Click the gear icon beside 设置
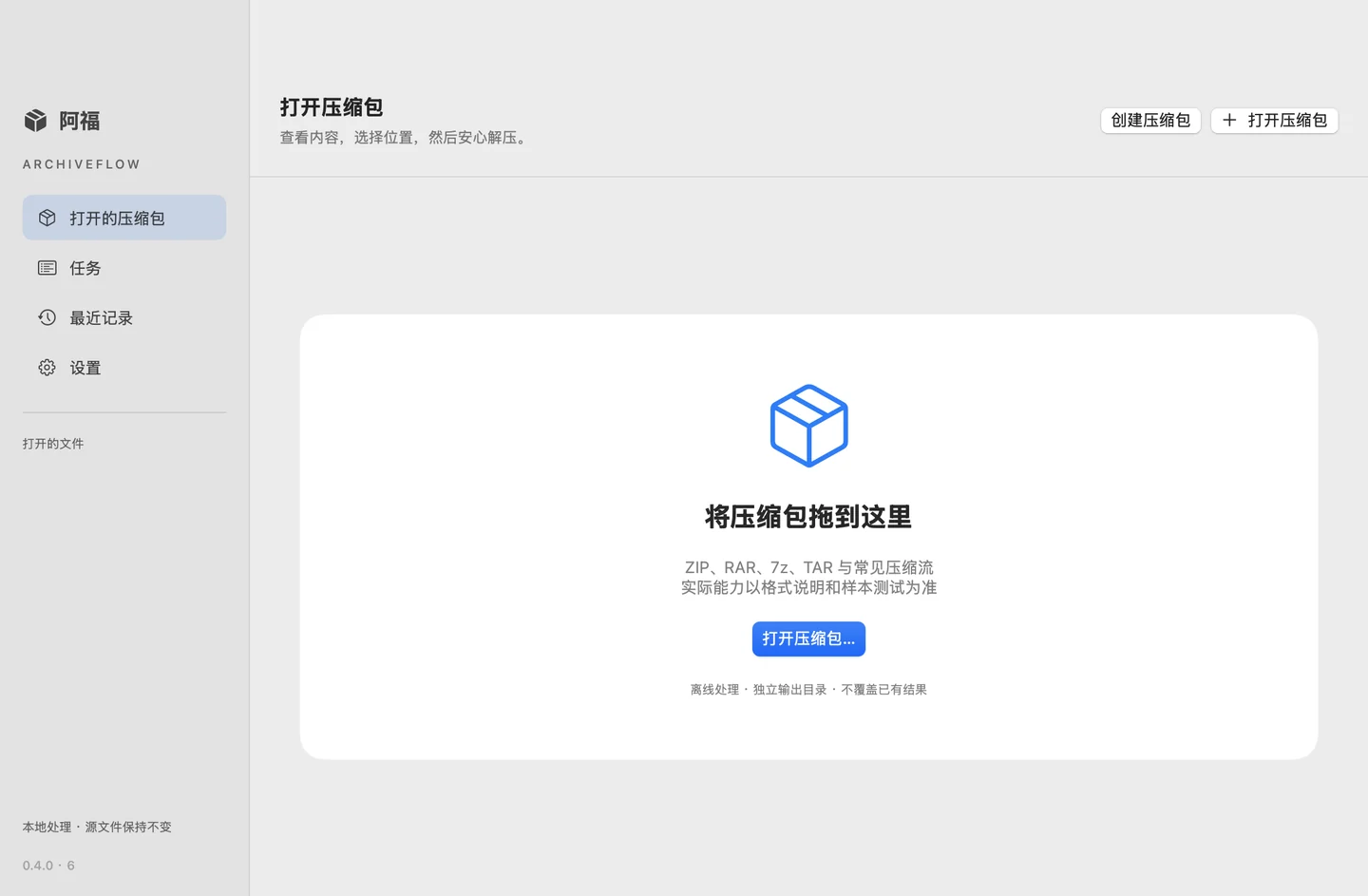 [47, 367]
